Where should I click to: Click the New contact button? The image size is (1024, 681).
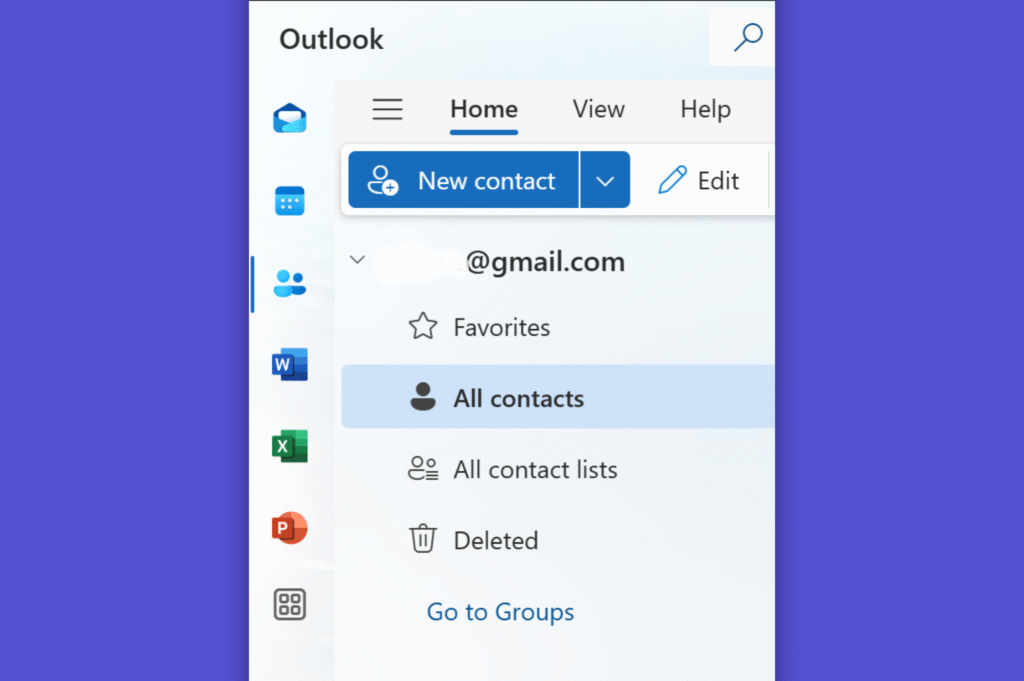464,180
